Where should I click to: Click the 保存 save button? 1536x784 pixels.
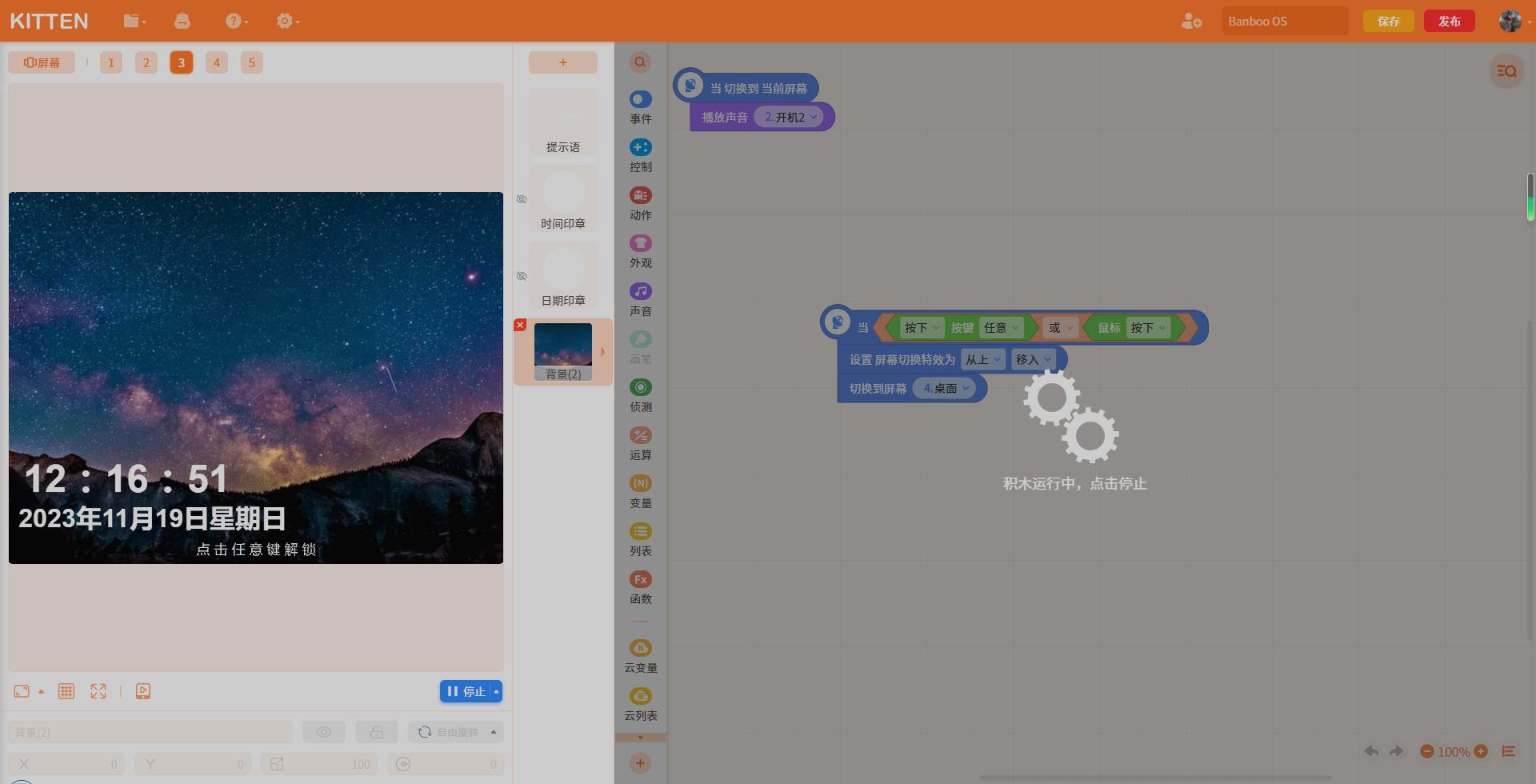click(x=1389, y=22)
